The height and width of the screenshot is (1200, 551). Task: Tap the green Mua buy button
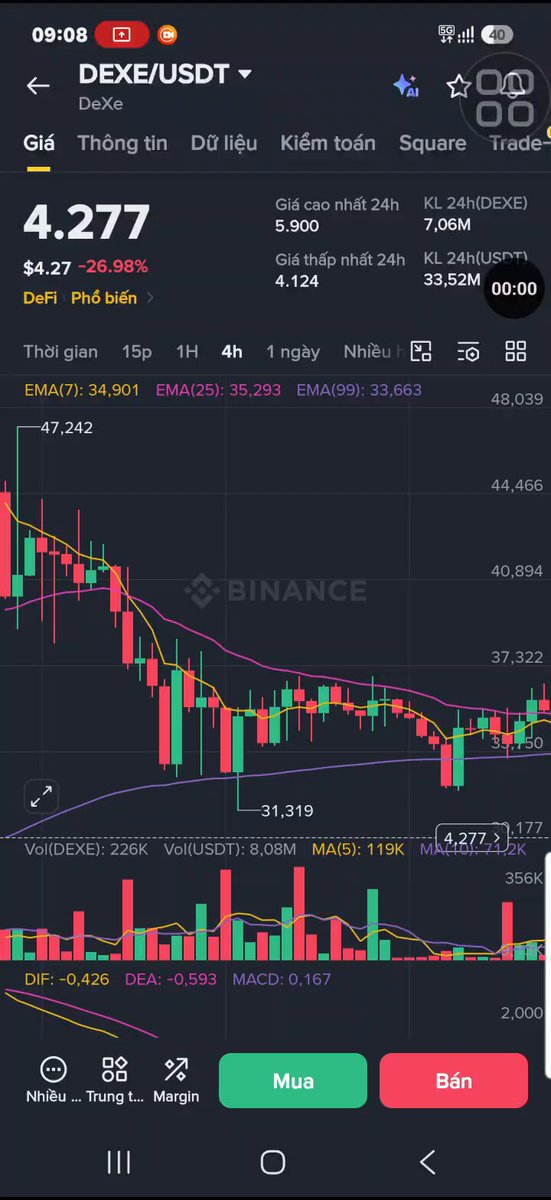[x=293, y=1081]
